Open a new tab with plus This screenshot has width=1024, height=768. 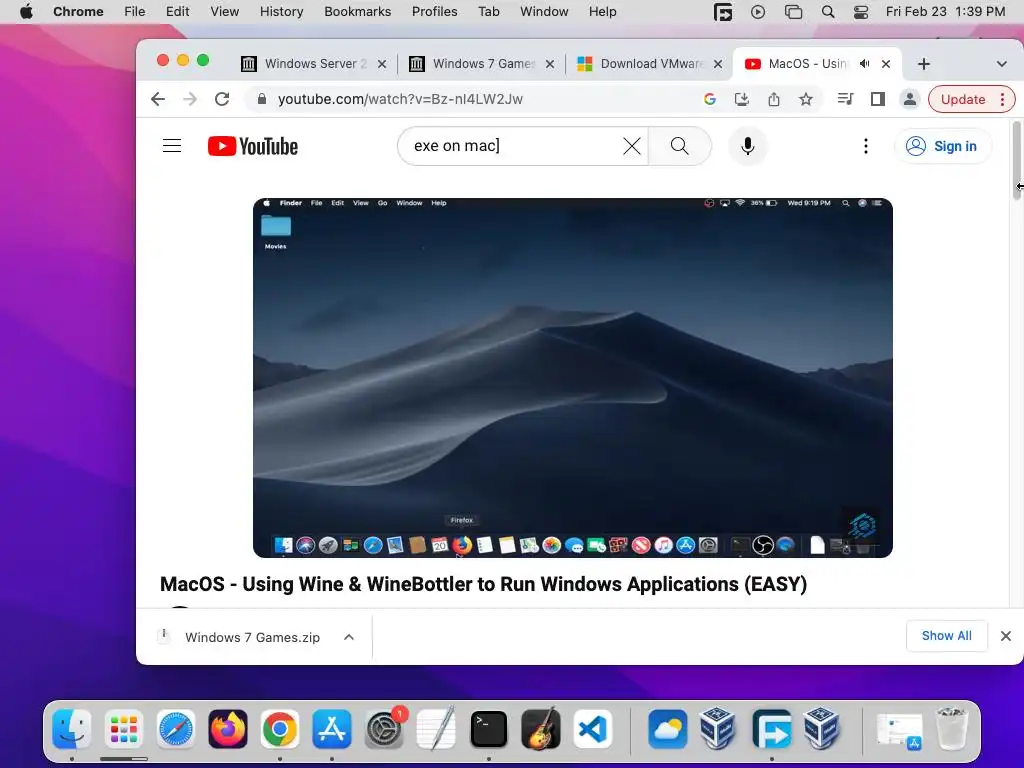pos(923,64)
